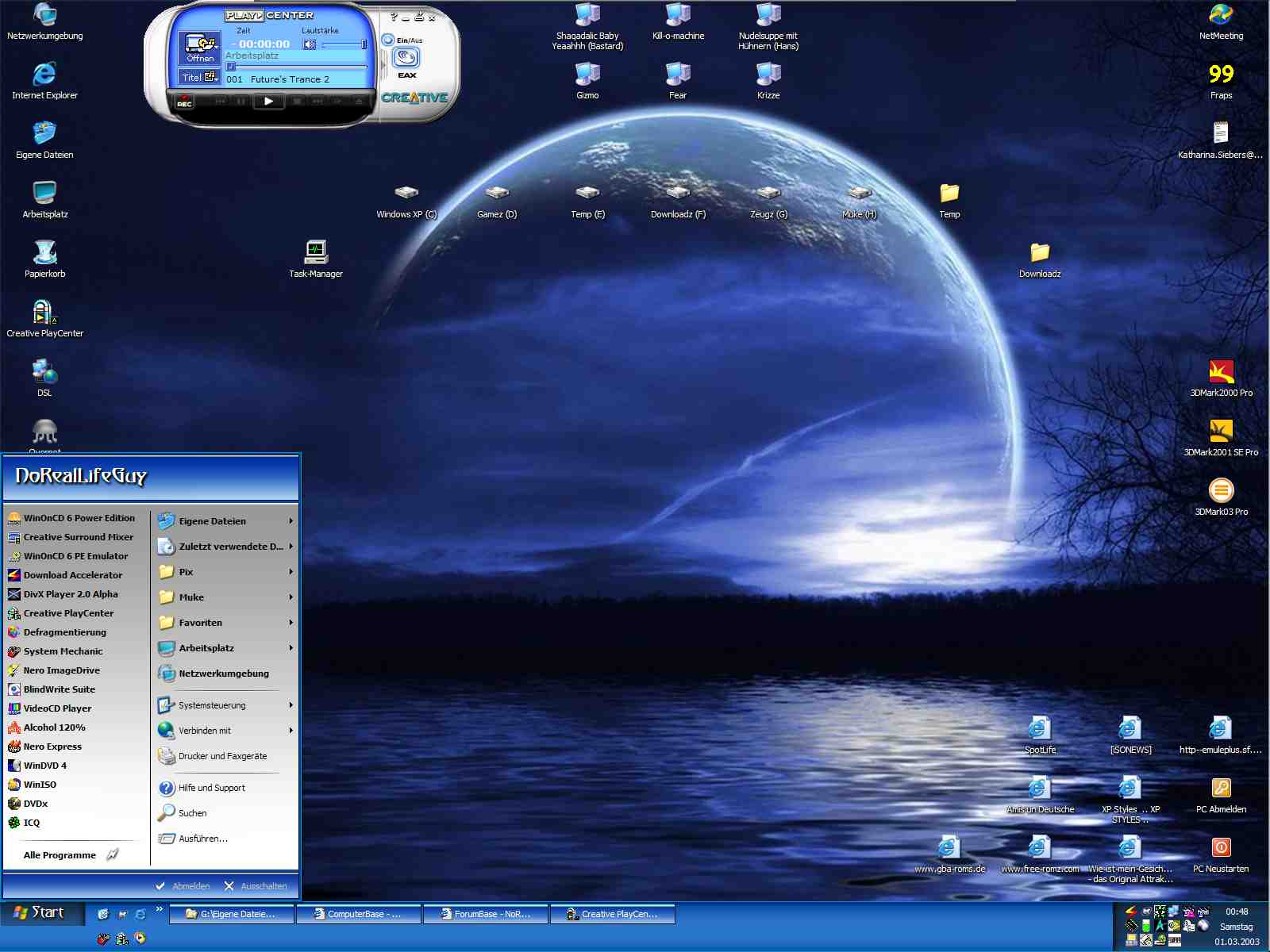Expand the Systemsteuerung submenu

(x=225, y=705)
